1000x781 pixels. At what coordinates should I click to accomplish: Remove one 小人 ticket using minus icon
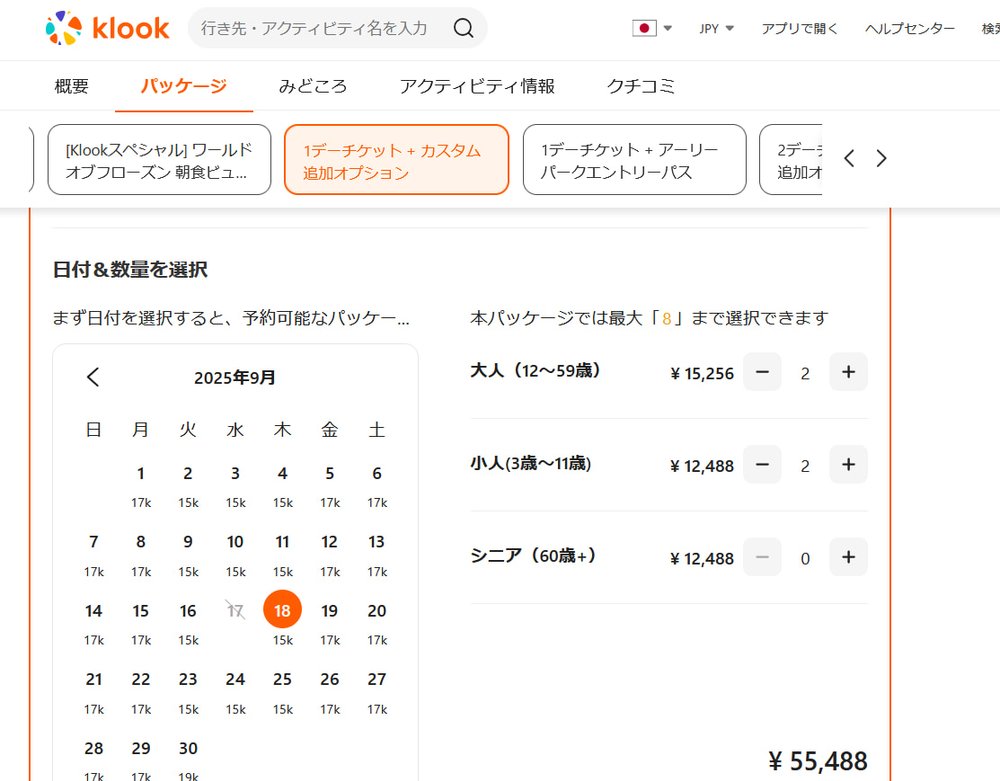pos(761,464)
